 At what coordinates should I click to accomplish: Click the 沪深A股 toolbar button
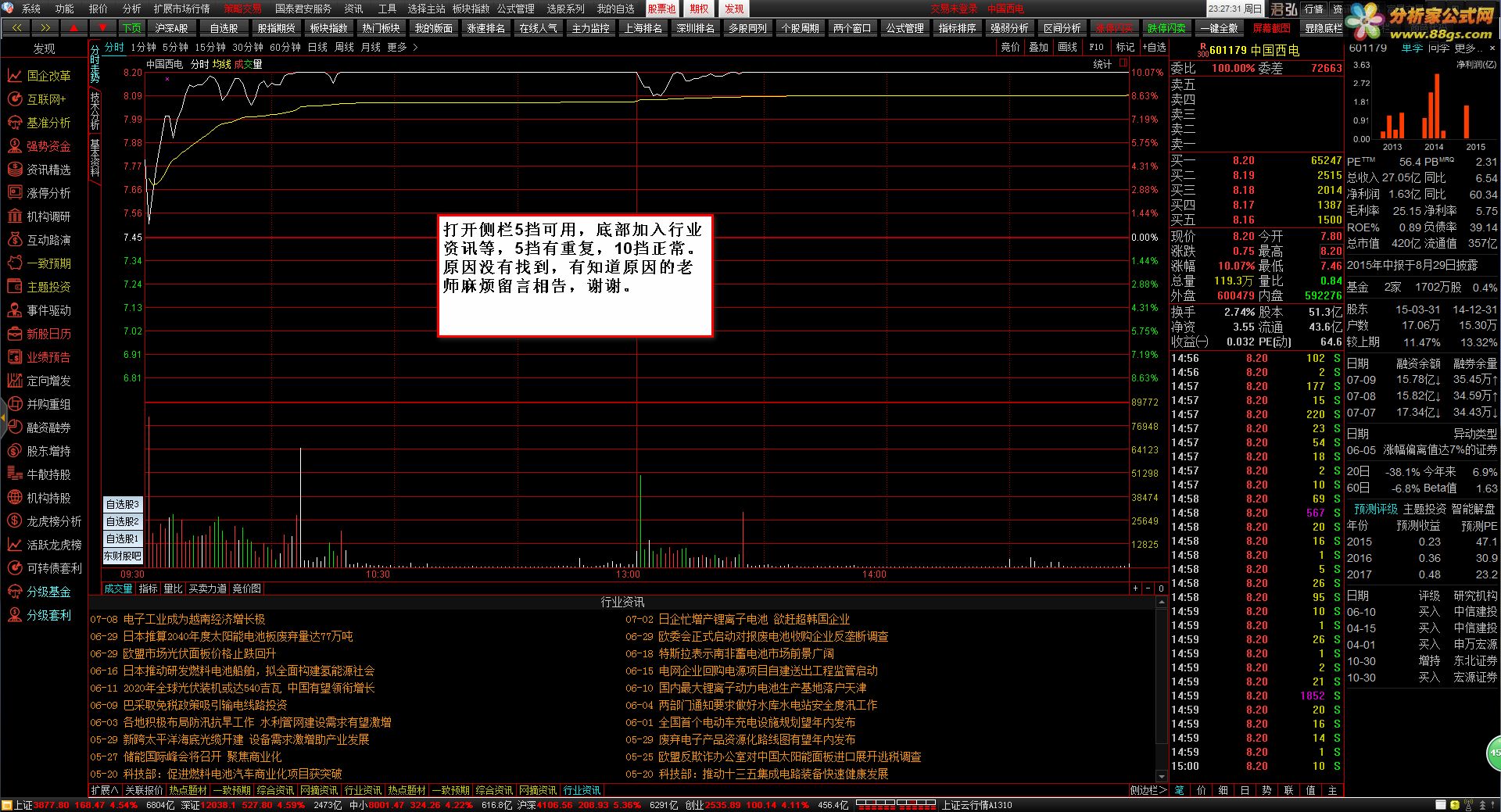(171, 28)
